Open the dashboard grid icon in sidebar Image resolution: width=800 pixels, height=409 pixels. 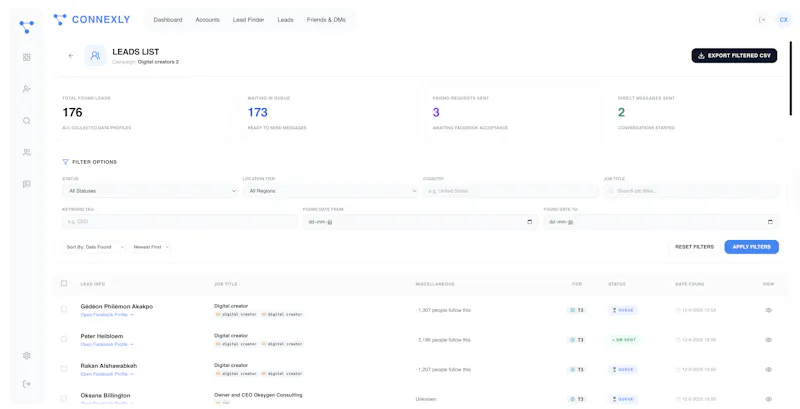click(x=27, y=57)
